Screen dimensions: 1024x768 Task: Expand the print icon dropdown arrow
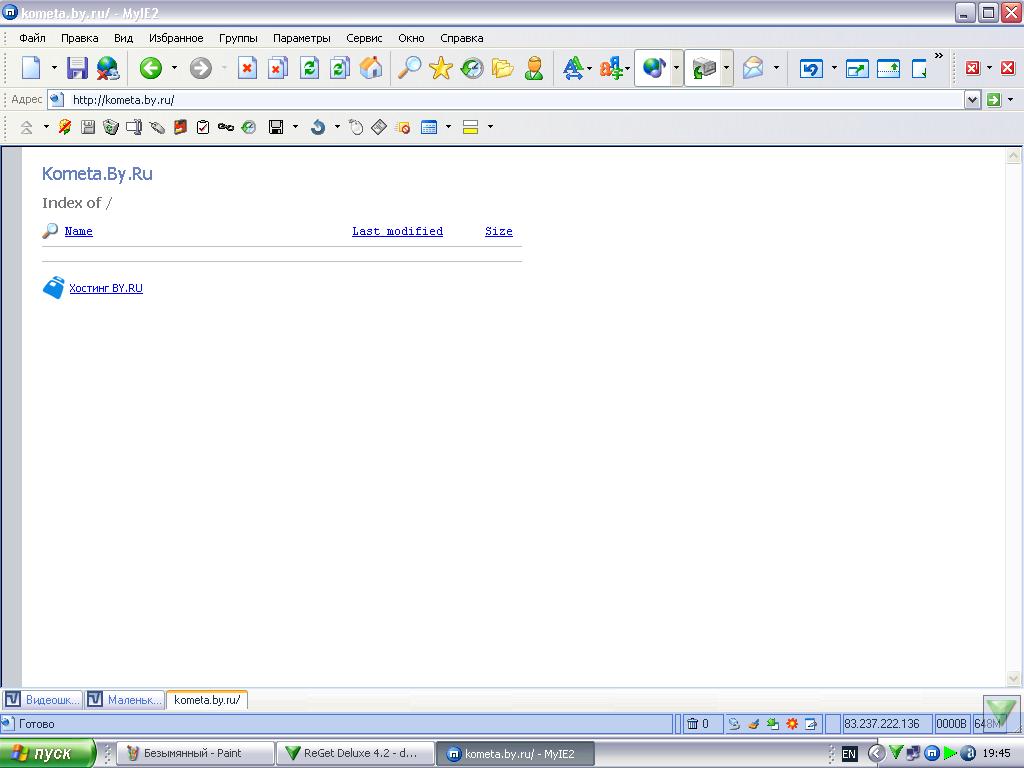pos(726,67)
